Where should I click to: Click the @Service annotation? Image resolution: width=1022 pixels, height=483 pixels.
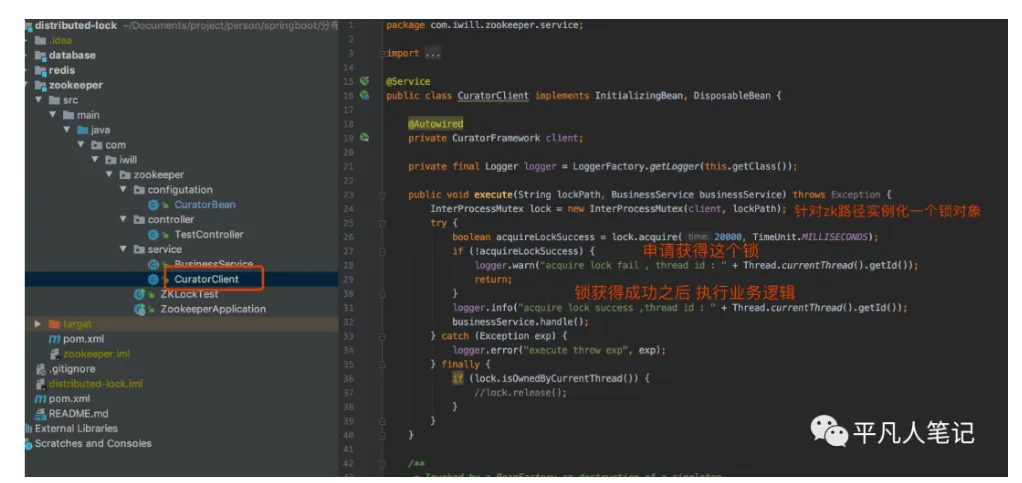click(408, 81)
